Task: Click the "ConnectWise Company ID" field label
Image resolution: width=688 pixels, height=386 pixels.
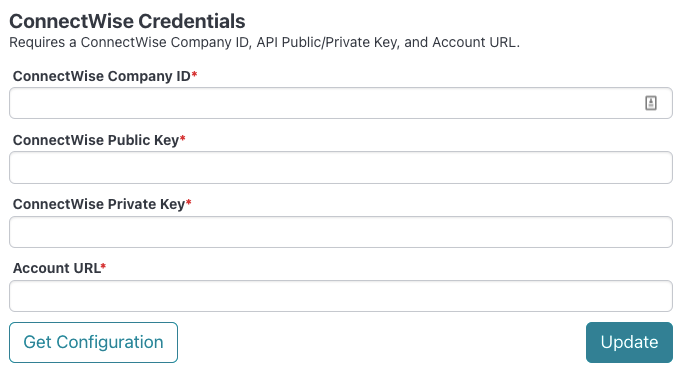Action: click(101, 76)
